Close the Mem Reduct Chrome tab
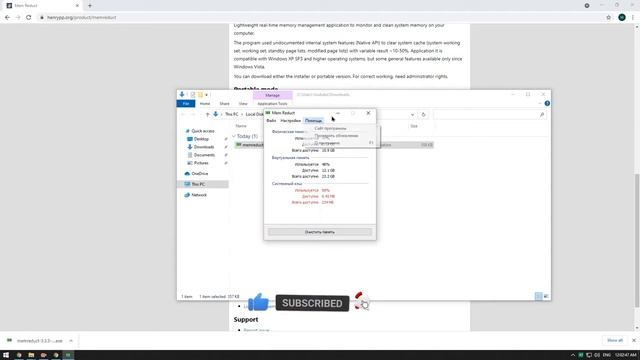 pyautogui.click(x=77, y=6)
